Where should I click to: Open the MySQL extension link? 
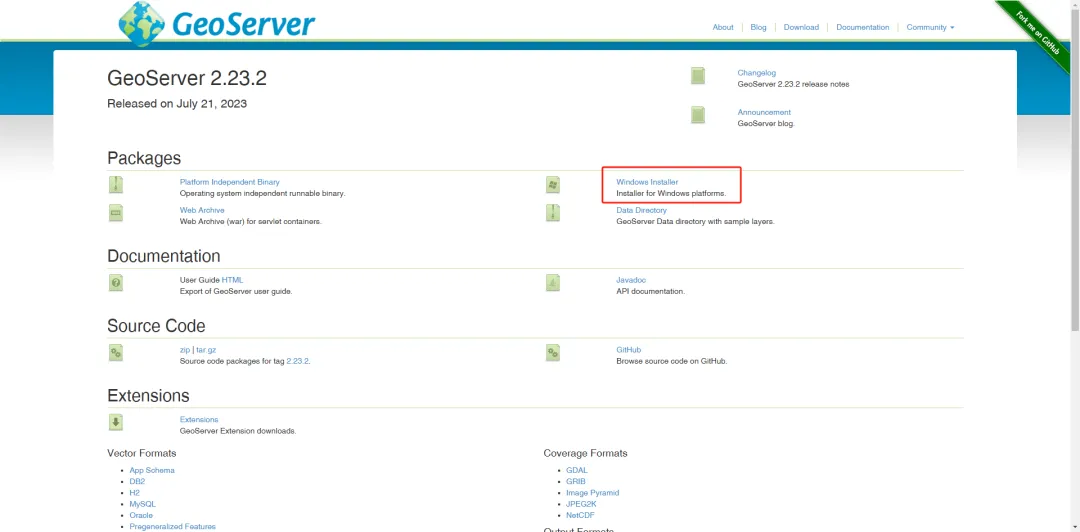(142, 504)
